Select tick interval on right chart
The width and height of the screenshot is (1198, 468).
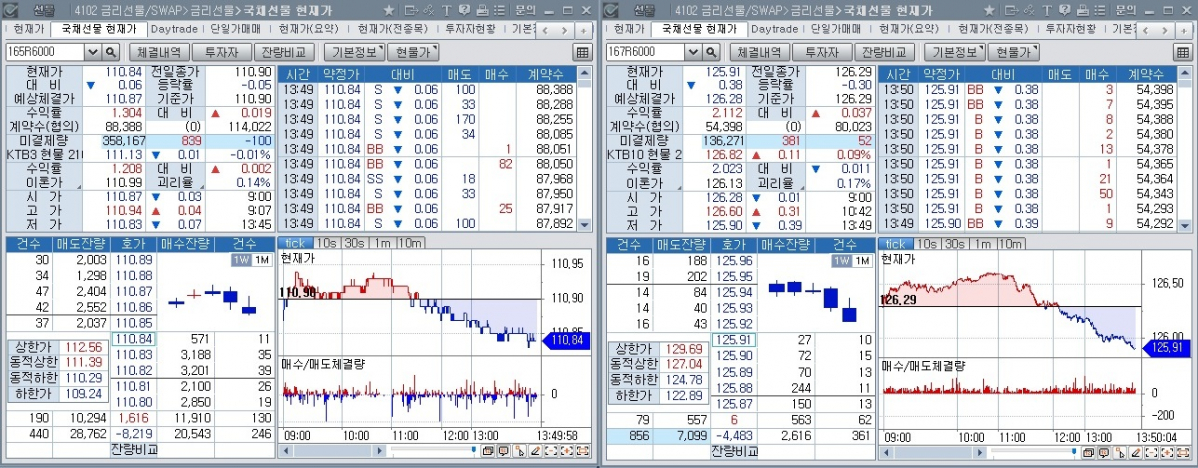click(x=895, y=244)
